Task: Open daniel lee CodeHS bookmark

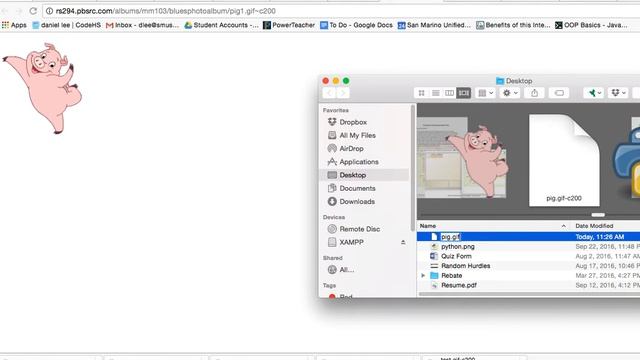Action: point(67,25)
